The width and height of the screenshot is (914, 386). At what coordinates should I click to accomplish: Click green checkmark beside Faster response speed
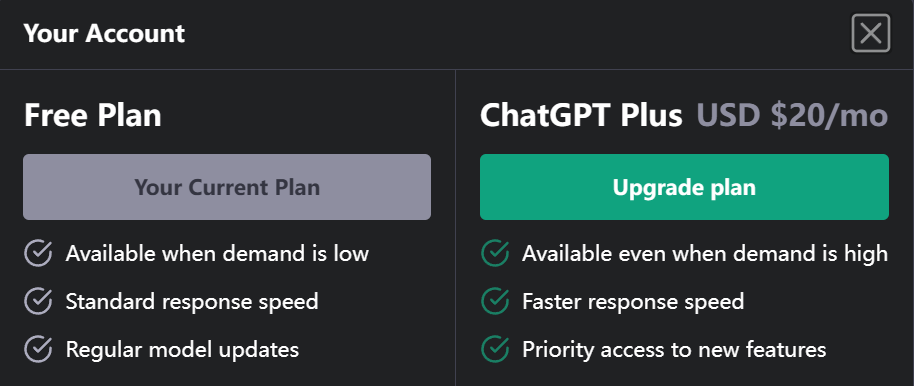click(495, 301)
